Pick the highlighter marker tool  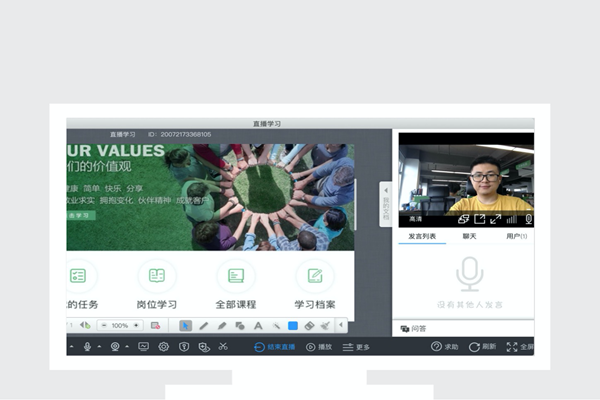[x=222, y=326]
